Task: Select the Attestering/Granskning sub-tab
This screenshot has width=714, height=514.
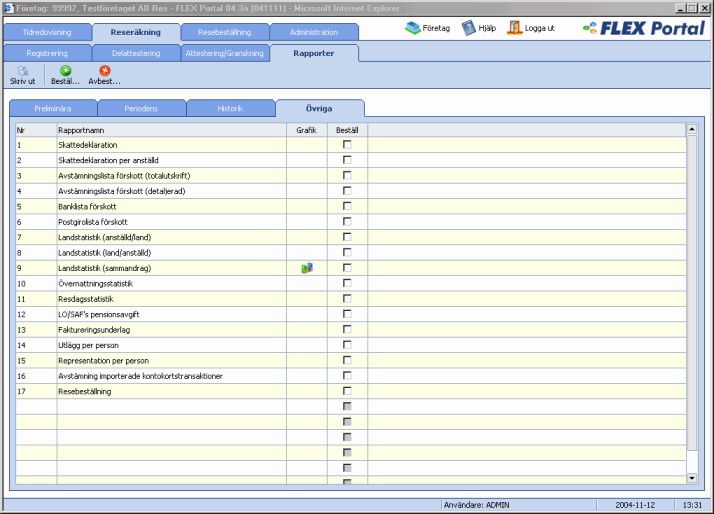Action: (x=225, y=52)
